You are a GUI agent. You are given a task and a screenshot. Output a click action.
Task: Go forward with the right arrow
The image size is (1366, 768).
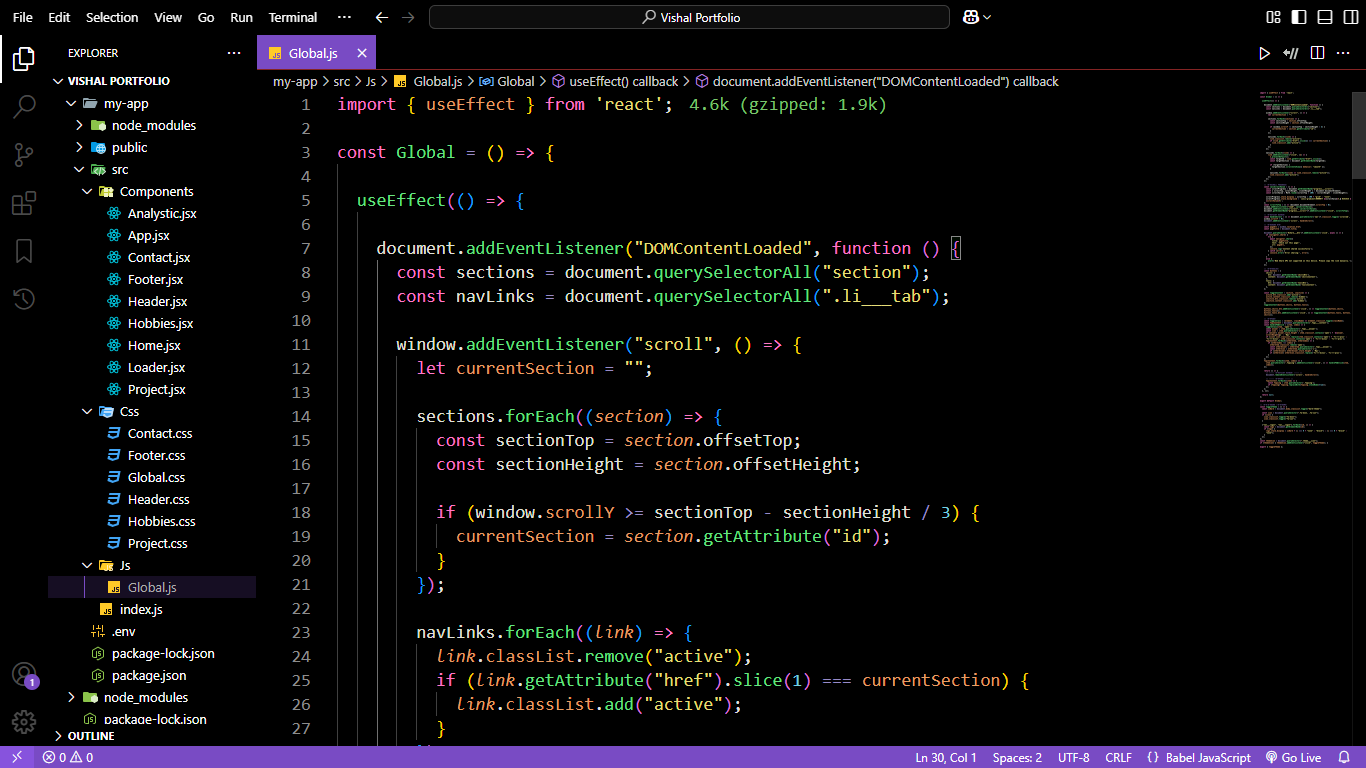[x=407, y=17]
